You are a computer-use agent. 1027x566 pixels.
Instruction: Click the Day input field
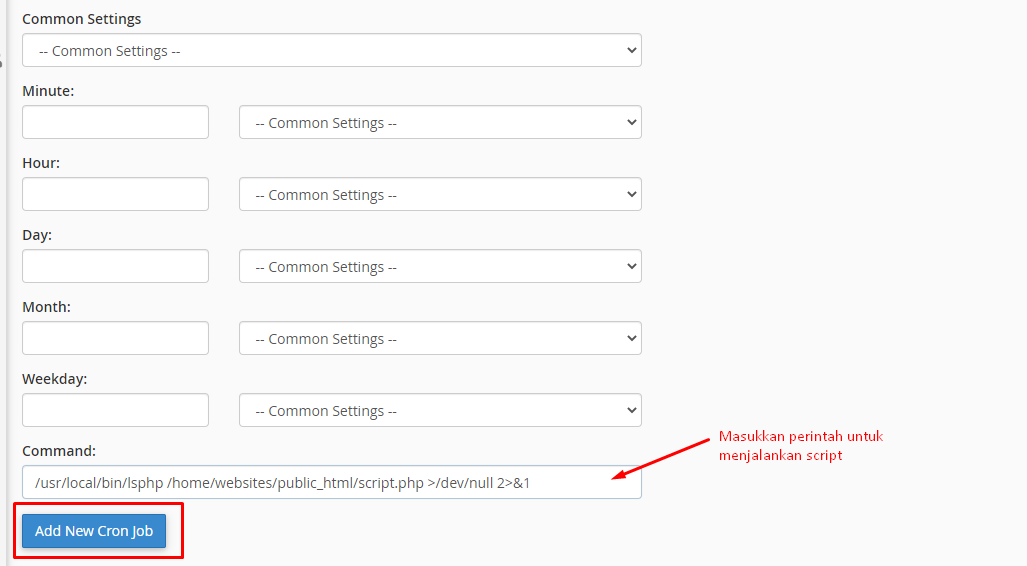pos(115,267)
